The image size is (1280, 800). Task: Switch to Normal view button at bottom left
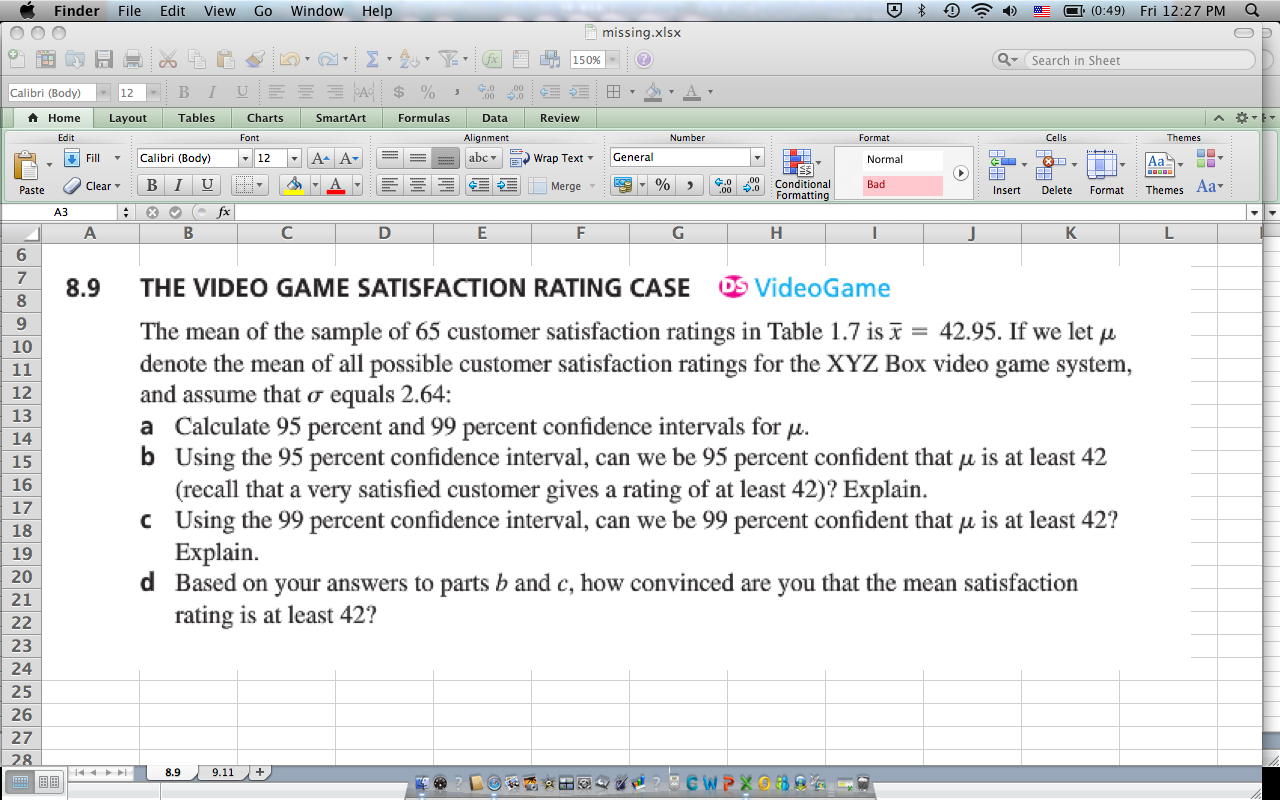20,780
